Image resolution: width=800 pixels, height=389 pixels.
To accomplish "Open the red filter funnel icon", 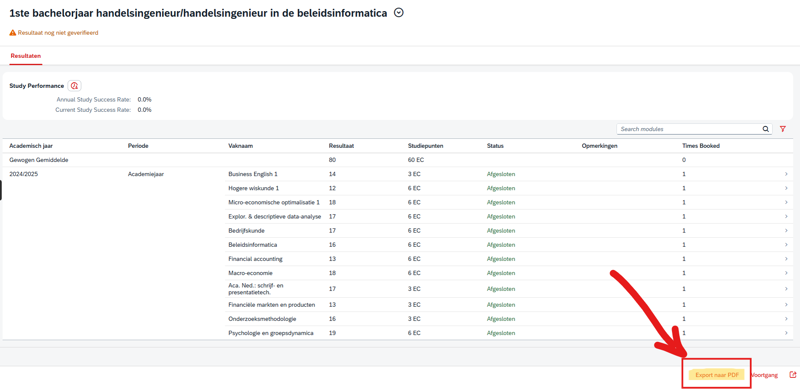I will pyautogui.click(x=783, y=129).
